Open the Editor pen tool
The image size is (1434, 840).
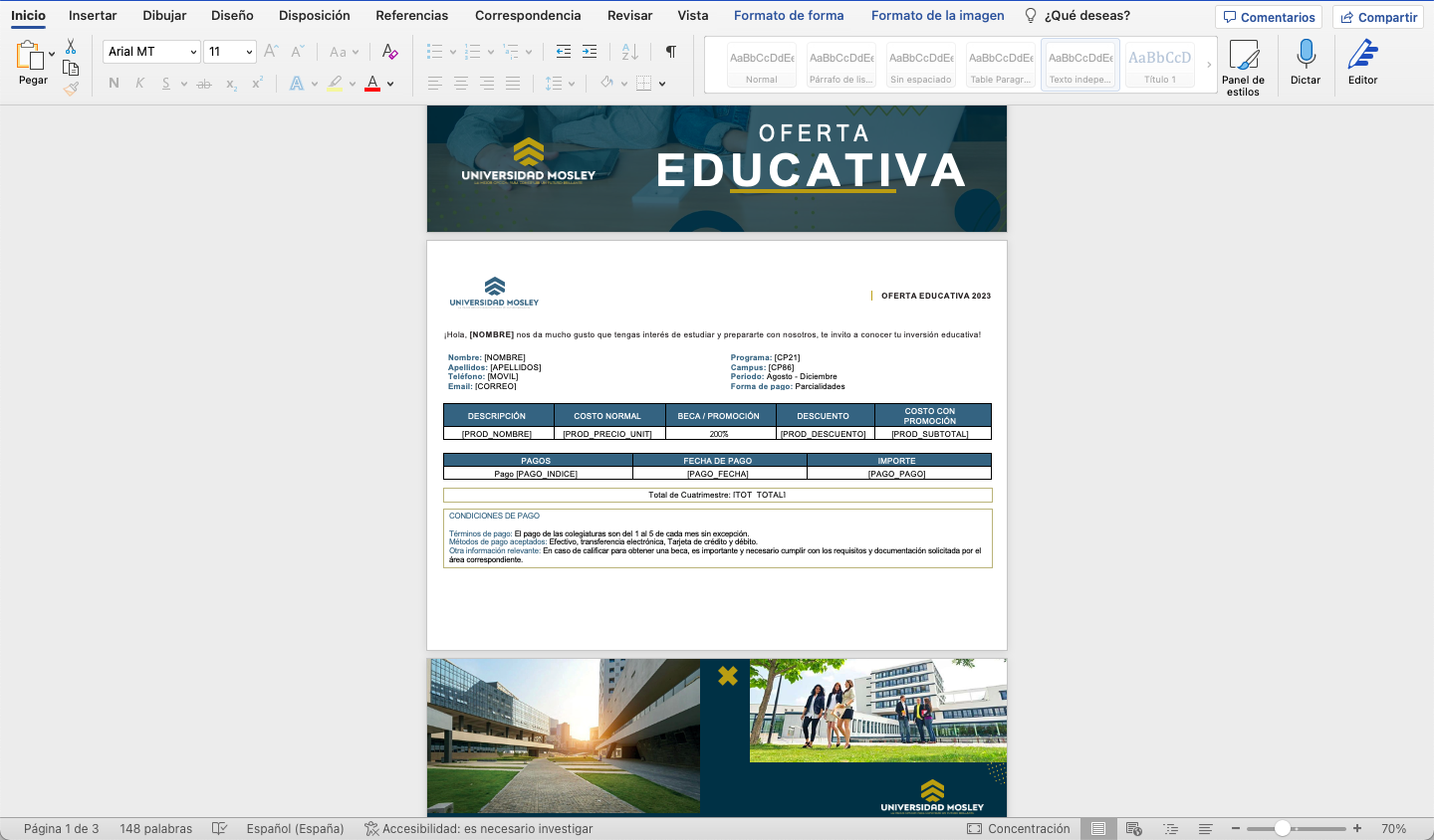pos(1363,63)
